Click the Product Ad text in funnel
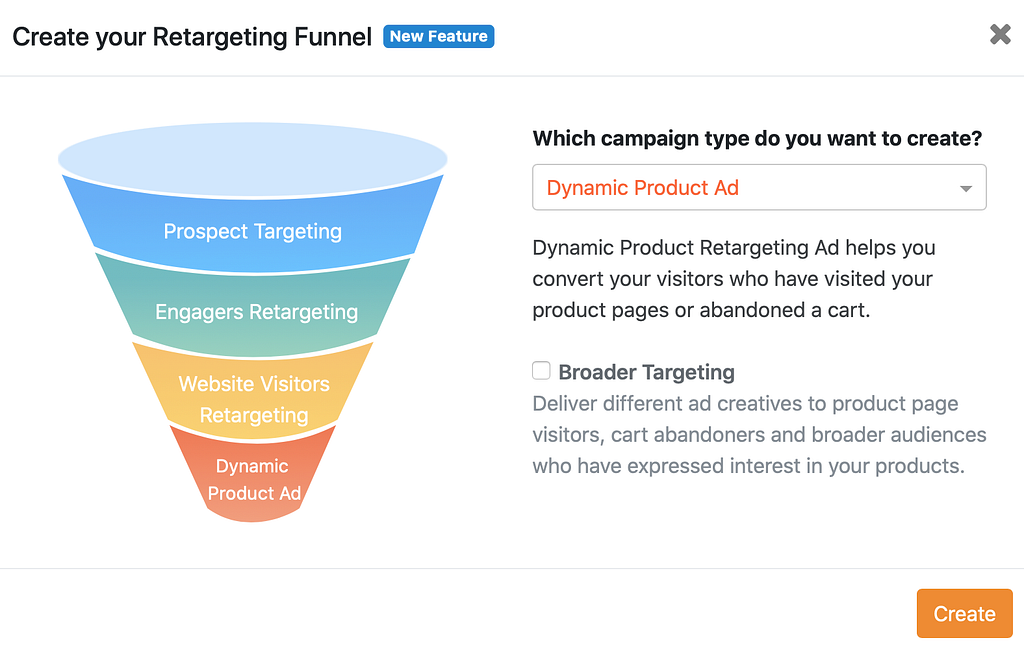The image size is (1024, 655). (x=254, y=493)
